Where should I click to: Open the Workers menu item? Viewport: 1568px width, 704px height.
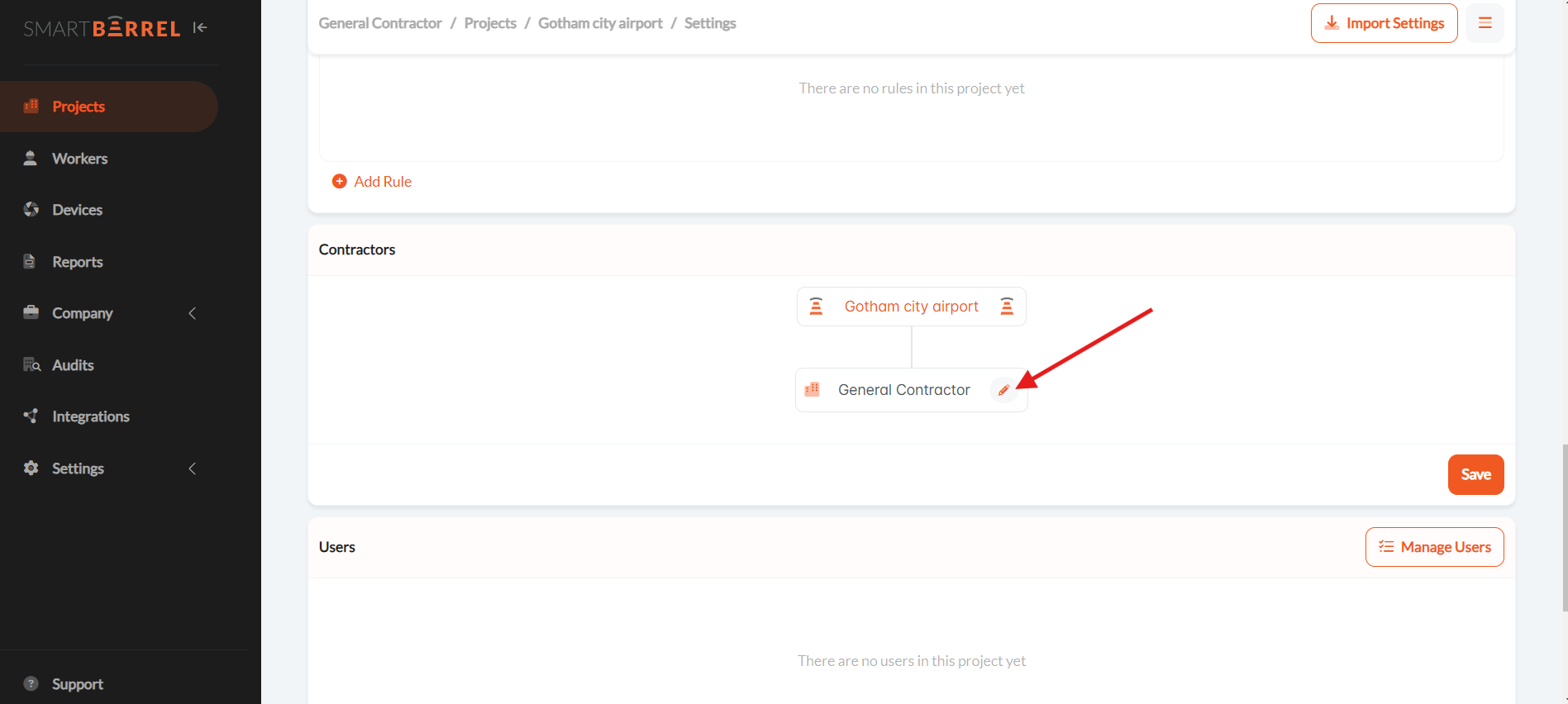[79, 159]
